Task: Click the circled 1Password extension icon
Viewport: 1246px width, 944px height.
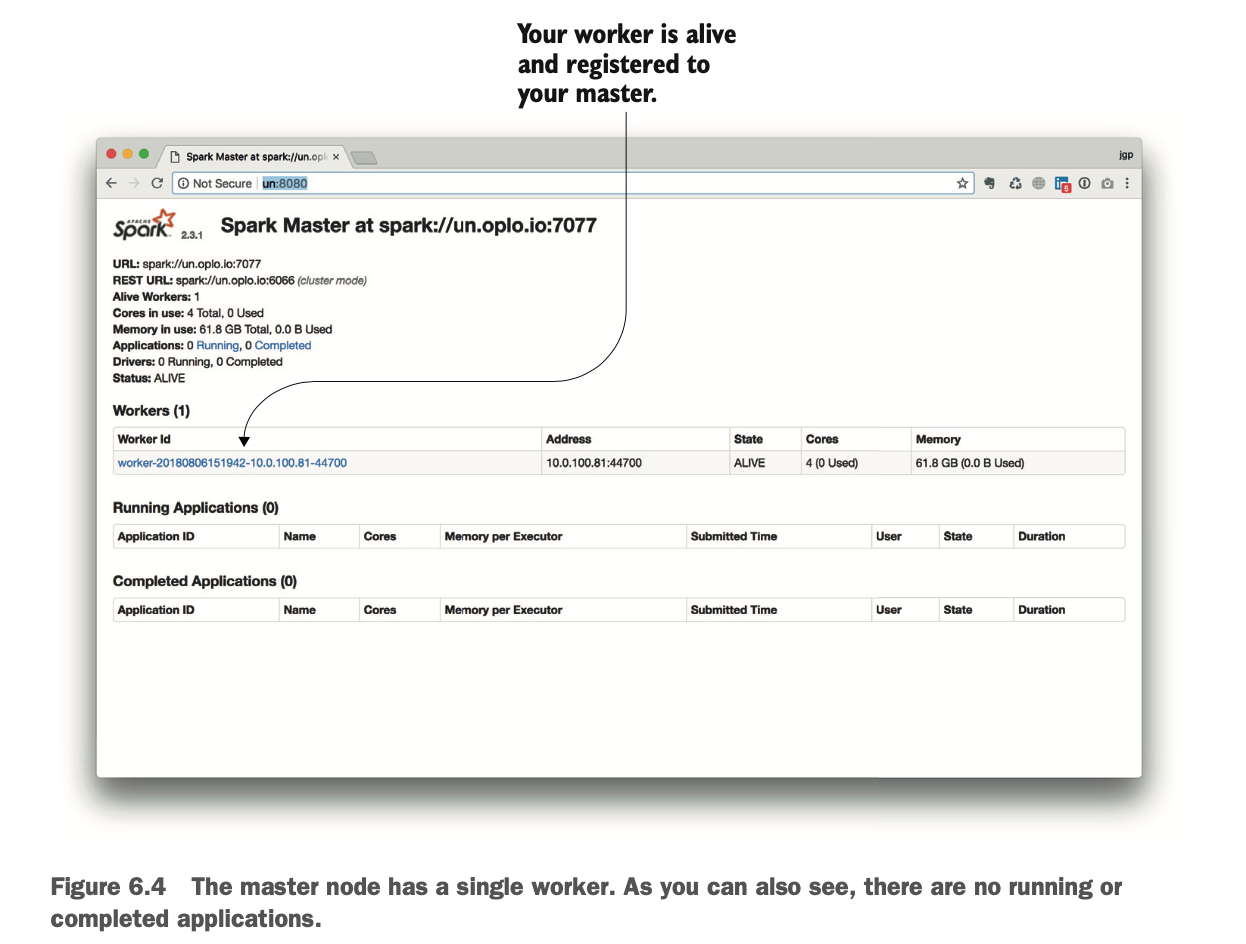Action: pos(1085,184)
